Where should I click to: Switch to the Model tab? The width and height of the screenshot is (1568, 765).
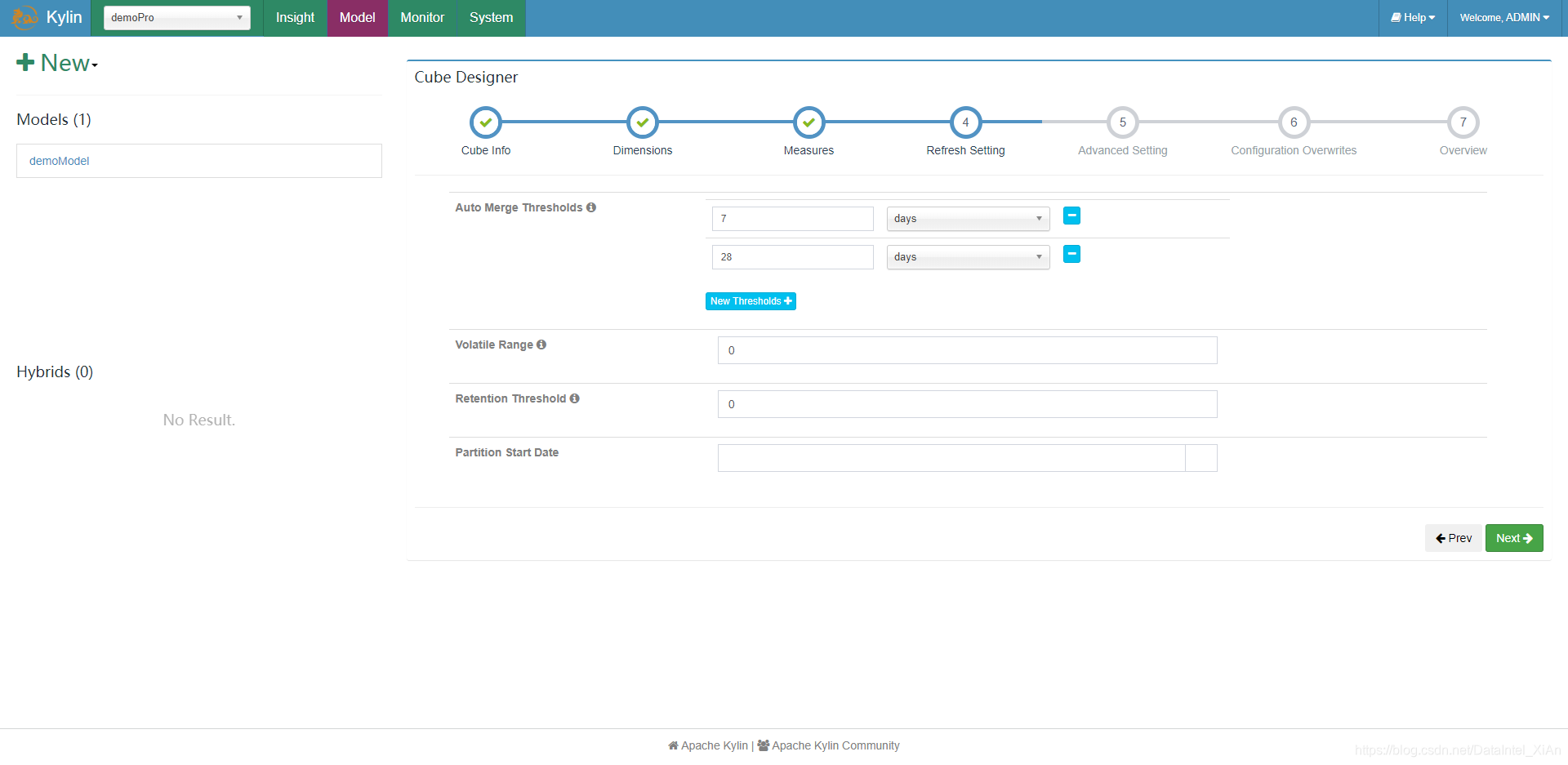(358, 17)
